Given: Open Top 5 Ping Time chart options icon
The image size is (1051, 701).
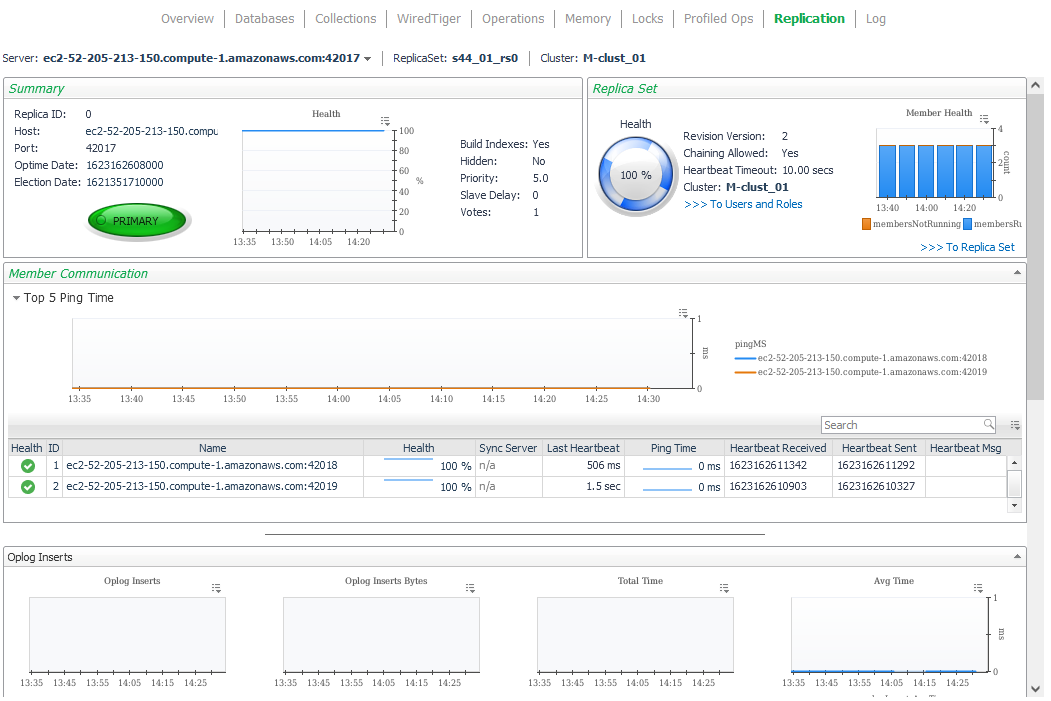Looking at the screenshot, I should pos(683,313).
